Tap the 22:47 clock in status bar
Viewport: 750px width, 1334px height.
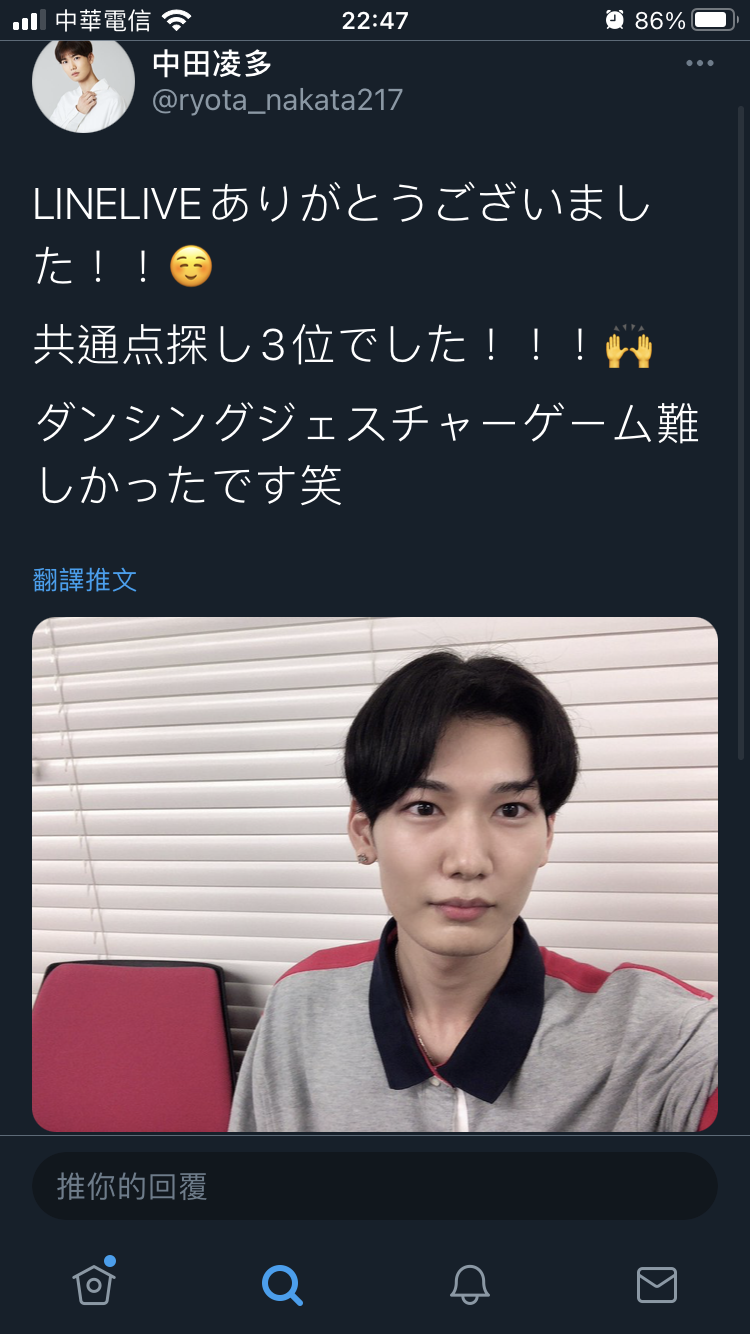(x=375, y=20)
